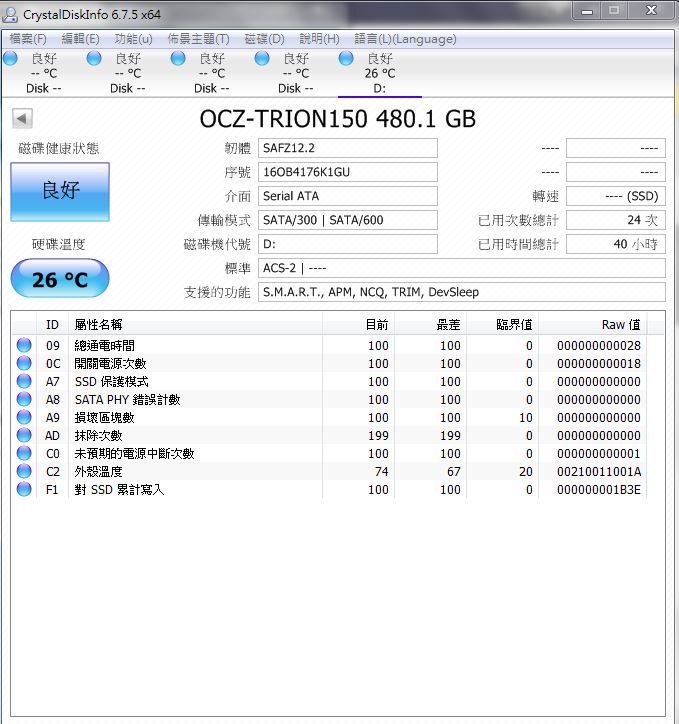
Task: Click current value 199 in 抹除次數 row
Action: (378, 435)
